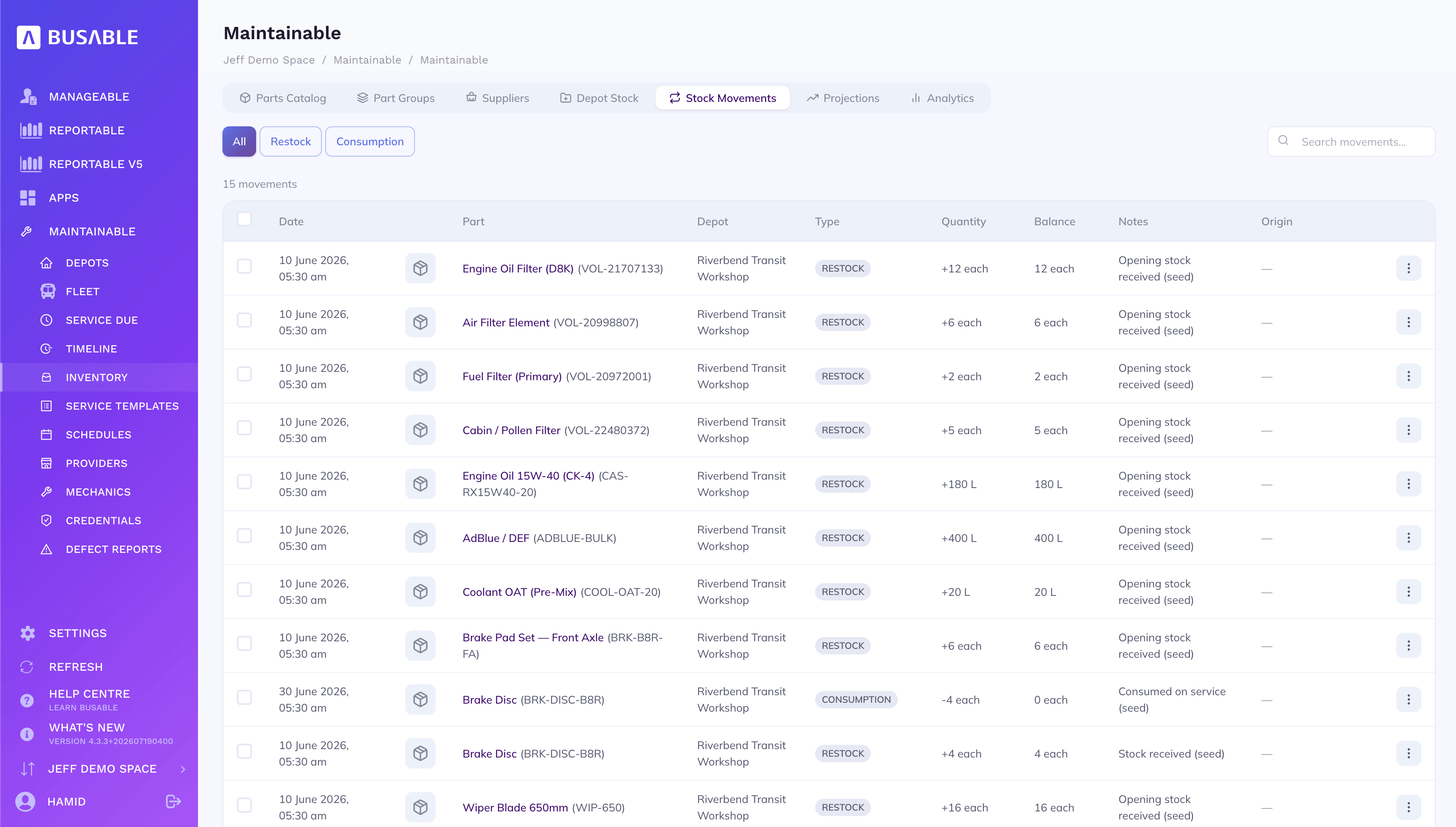Check the Air Filter Element row checkbox
This screenshot has height=827, width=1456.
click(x=244, y=320)
